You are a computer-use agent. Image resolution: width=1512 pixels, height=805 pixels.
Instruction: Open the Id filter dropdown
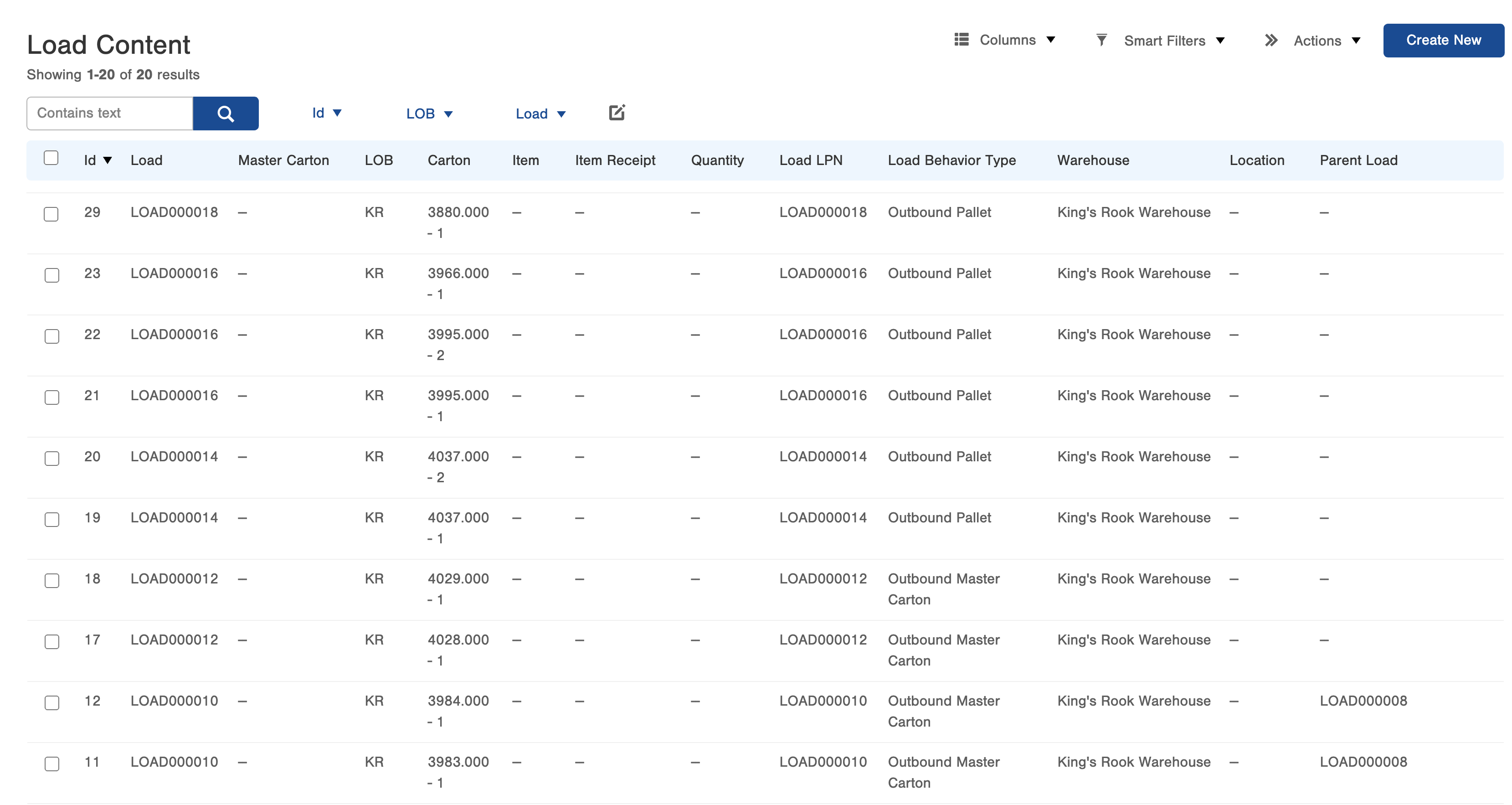point(326,113)
